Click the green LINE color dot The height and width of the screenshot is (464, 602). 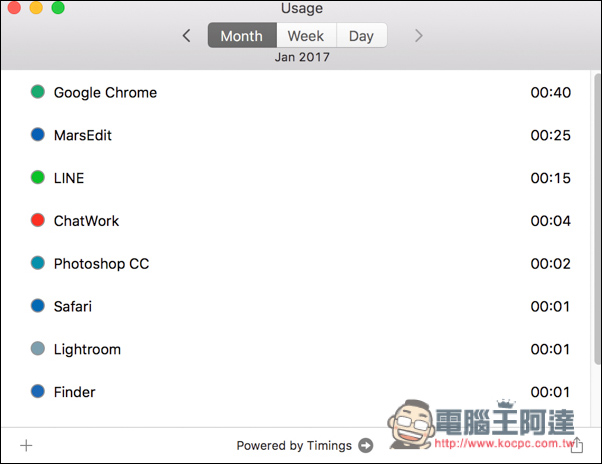point(38,177)
